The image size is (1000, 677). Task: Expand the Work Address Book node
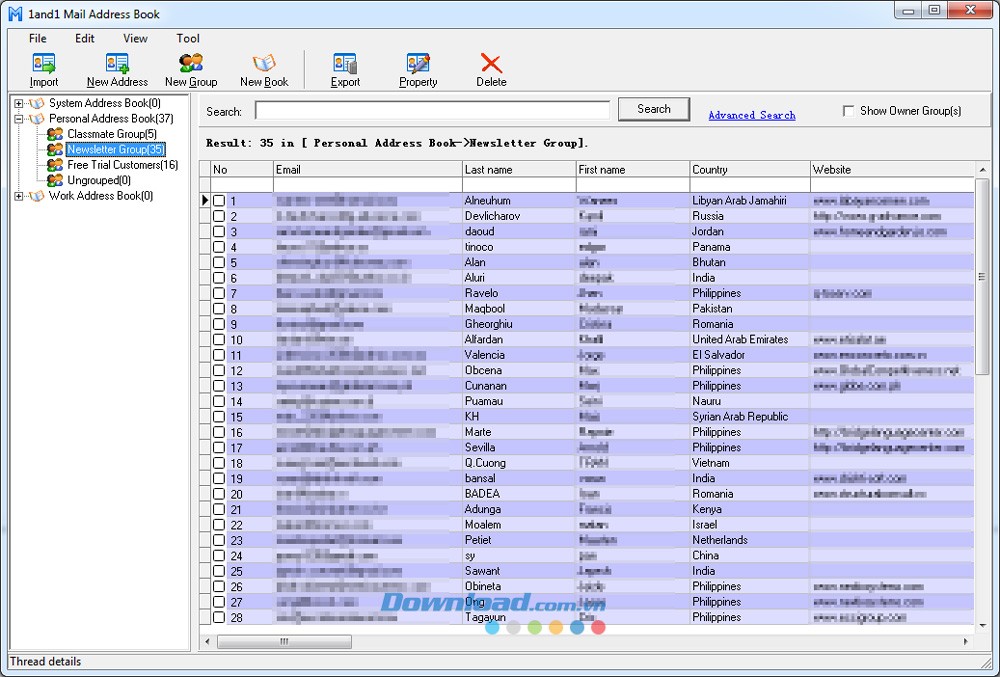(19, 196)
